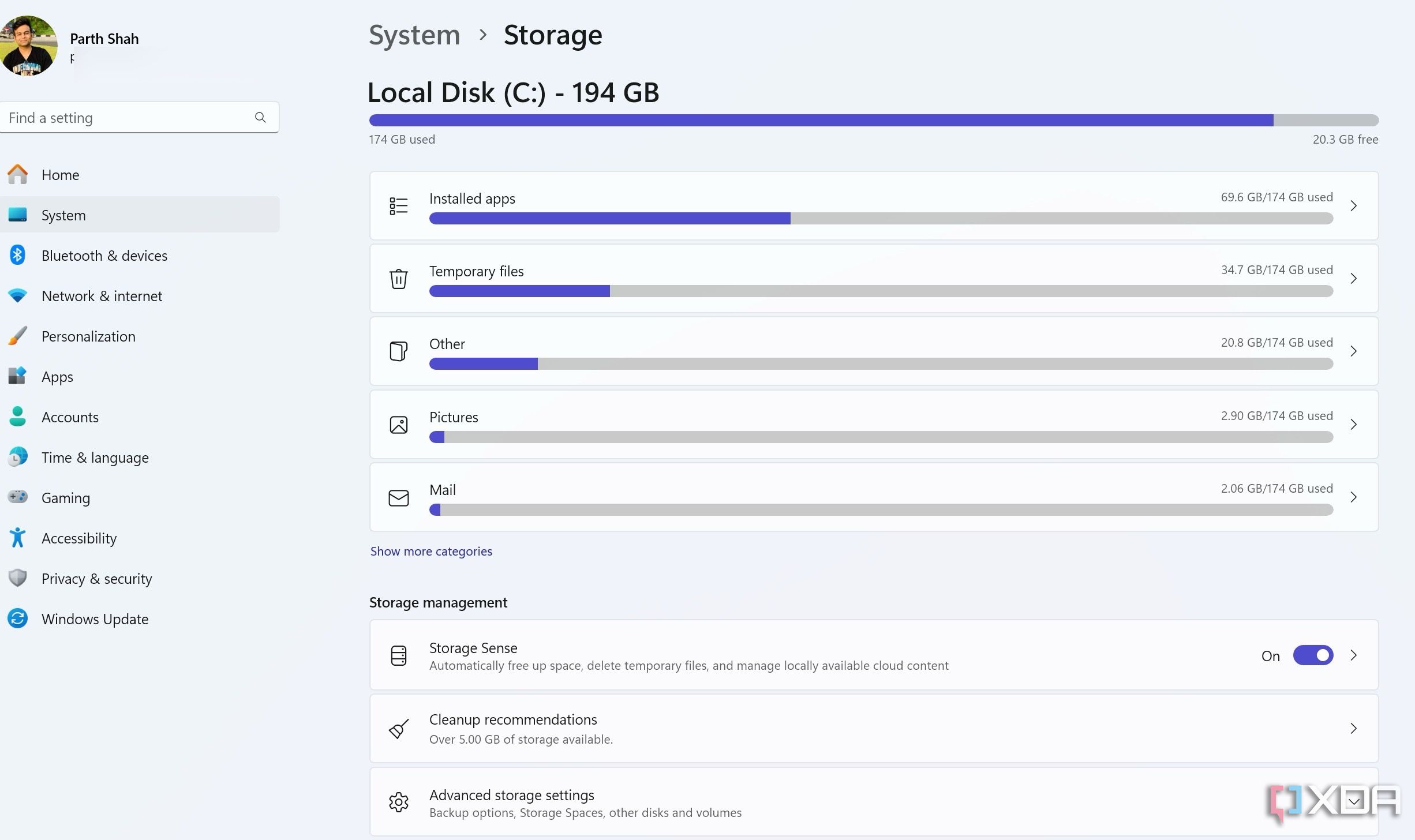Click Find a setting search field

point(139,117)
